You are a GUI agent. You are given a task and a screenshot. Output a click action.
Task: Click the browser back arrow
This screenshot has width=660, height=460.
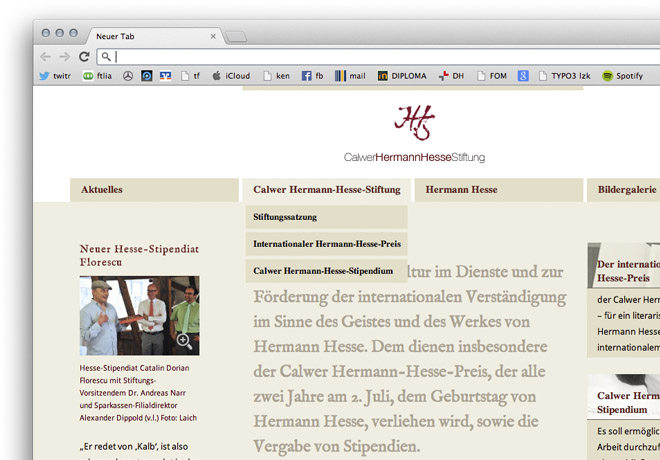(x=47, y=57)
